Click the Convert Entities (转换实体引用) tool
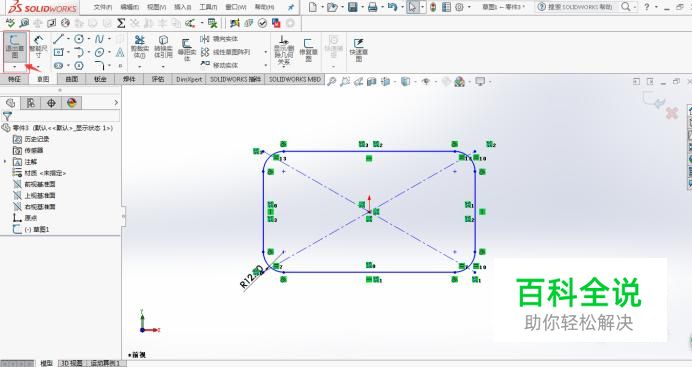692x367 pixels. tap(163, 47)
